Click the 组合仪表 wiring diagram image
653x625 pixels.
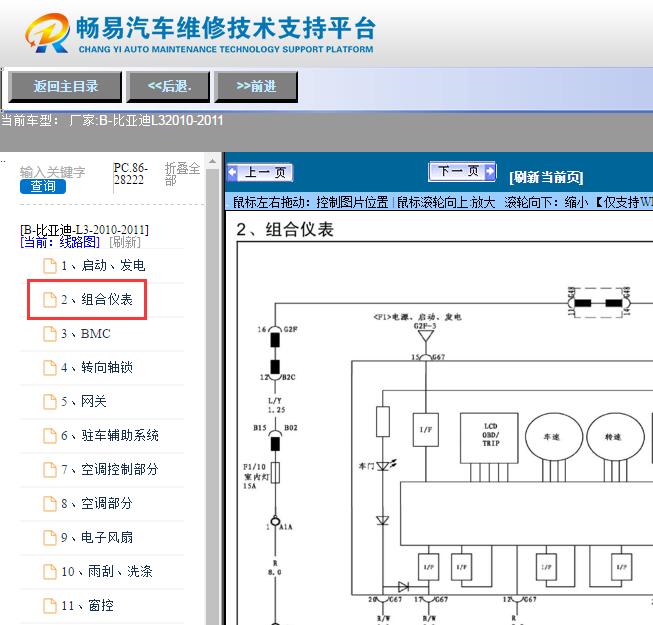coord(445,433)
